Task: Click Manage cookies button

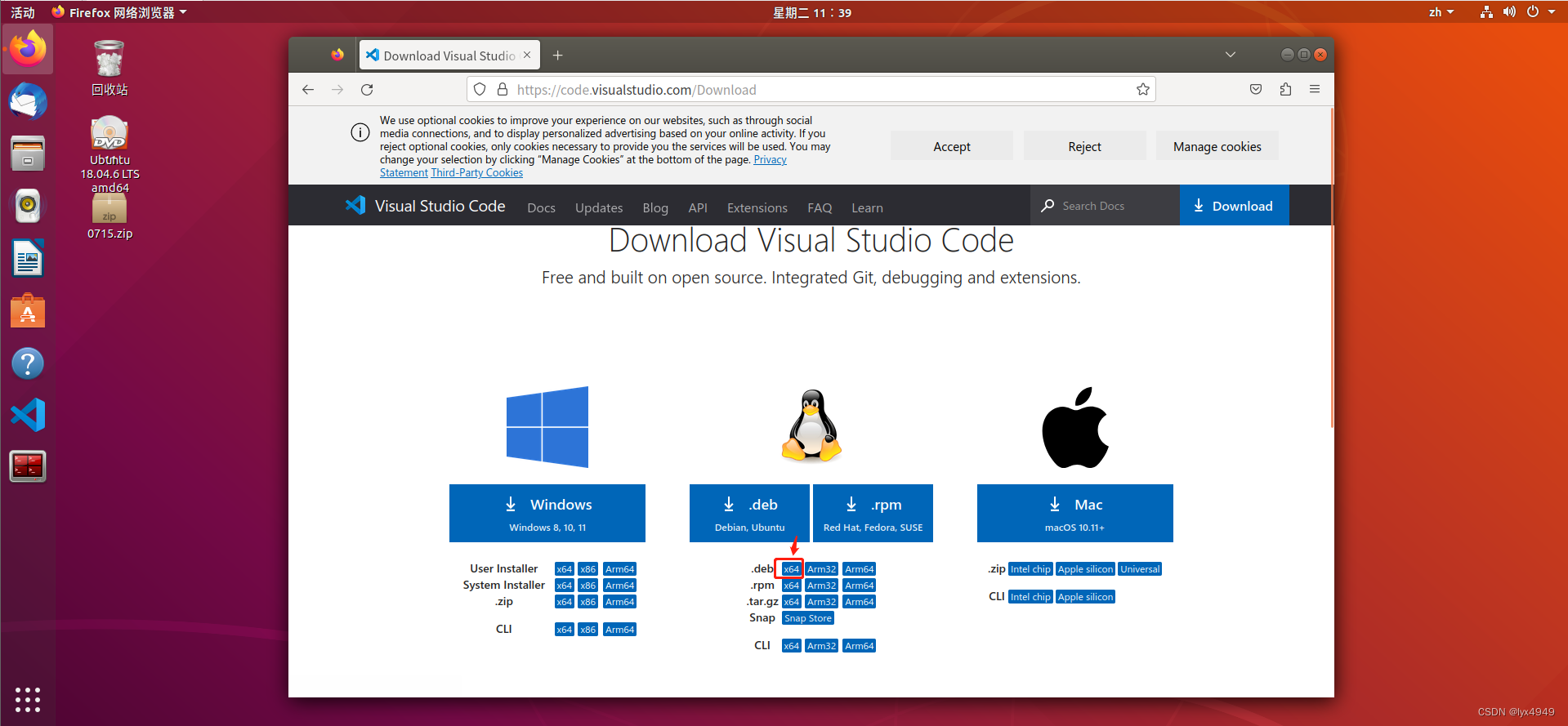Action: [1217, 146]
